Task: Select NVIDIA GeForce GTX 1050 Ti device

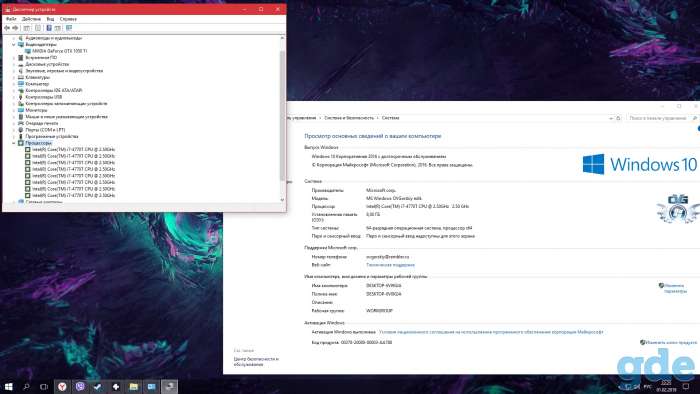Action: [59, 51]
